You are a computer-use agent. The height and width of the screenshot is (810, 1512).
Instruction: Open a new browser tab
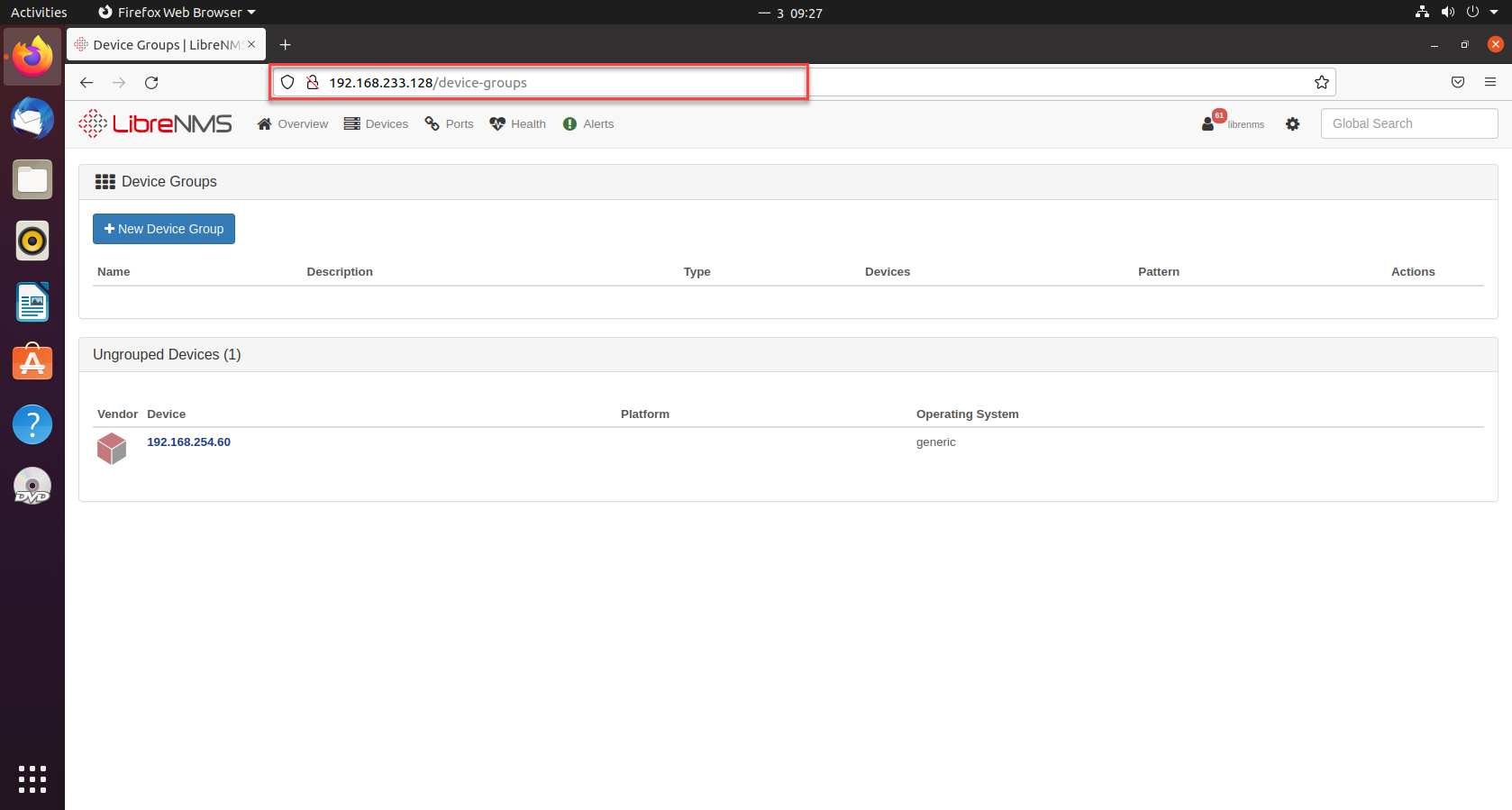point(285,45)
